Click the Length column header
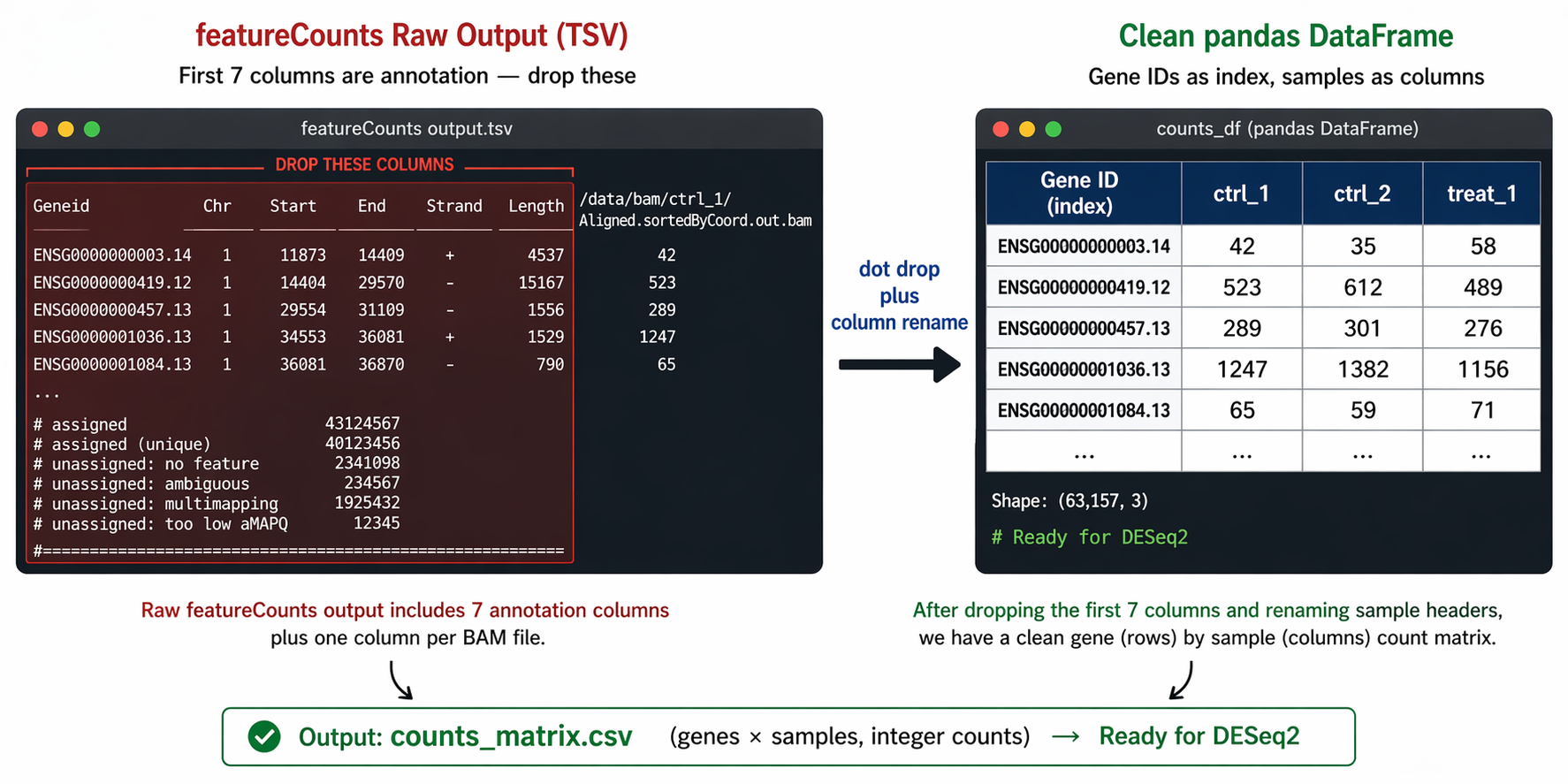1568x784 pixels. pos(536,206)
